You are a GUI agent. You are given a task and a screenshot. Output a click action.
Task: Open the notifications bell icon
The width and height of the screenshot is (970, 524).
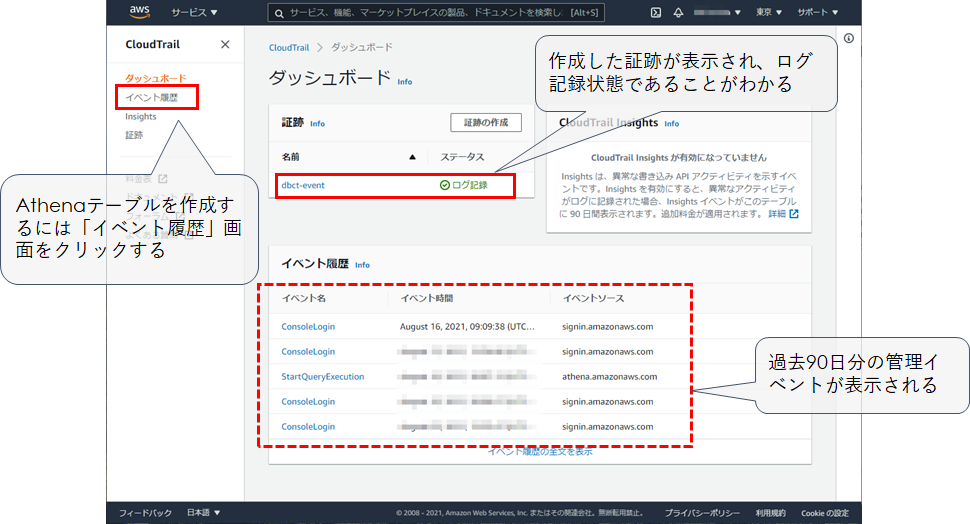click(x=679, y=13)
